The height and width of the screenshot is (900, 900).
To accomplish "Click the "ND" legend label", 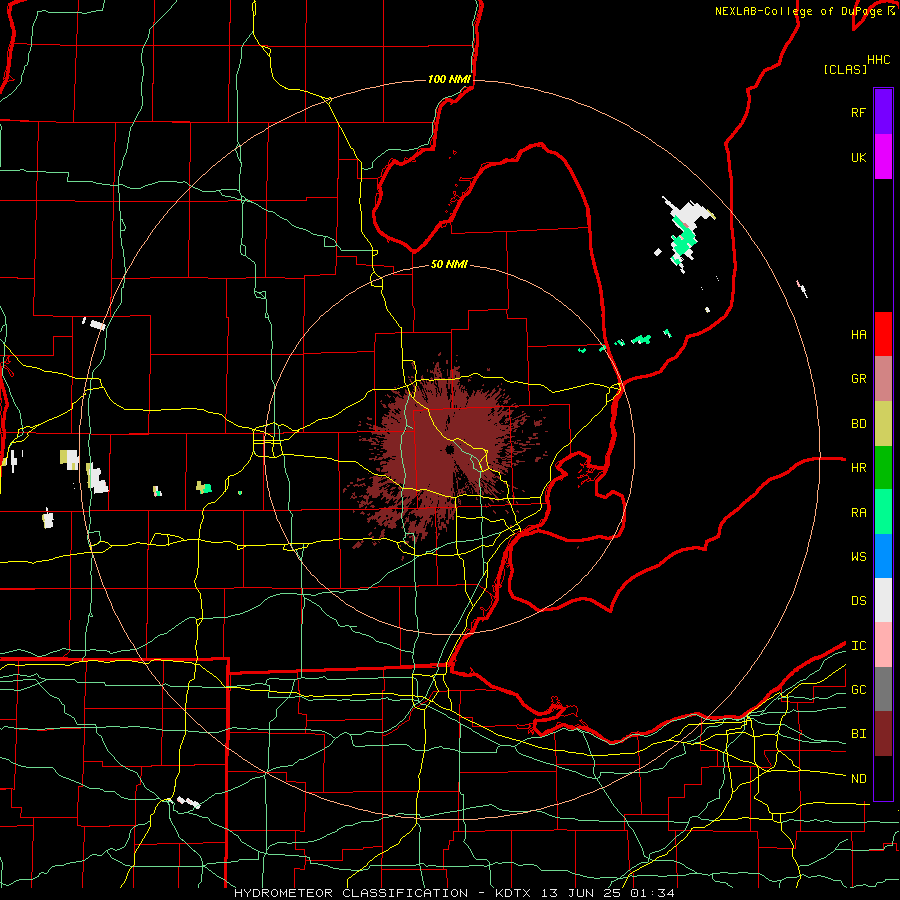I will pyautogui.click(x=858, y=779).
